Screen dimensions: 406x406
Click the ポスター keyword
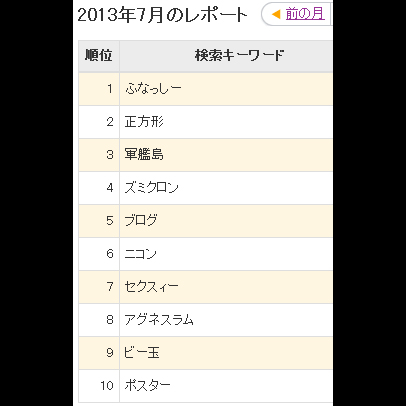click(148, 386)
